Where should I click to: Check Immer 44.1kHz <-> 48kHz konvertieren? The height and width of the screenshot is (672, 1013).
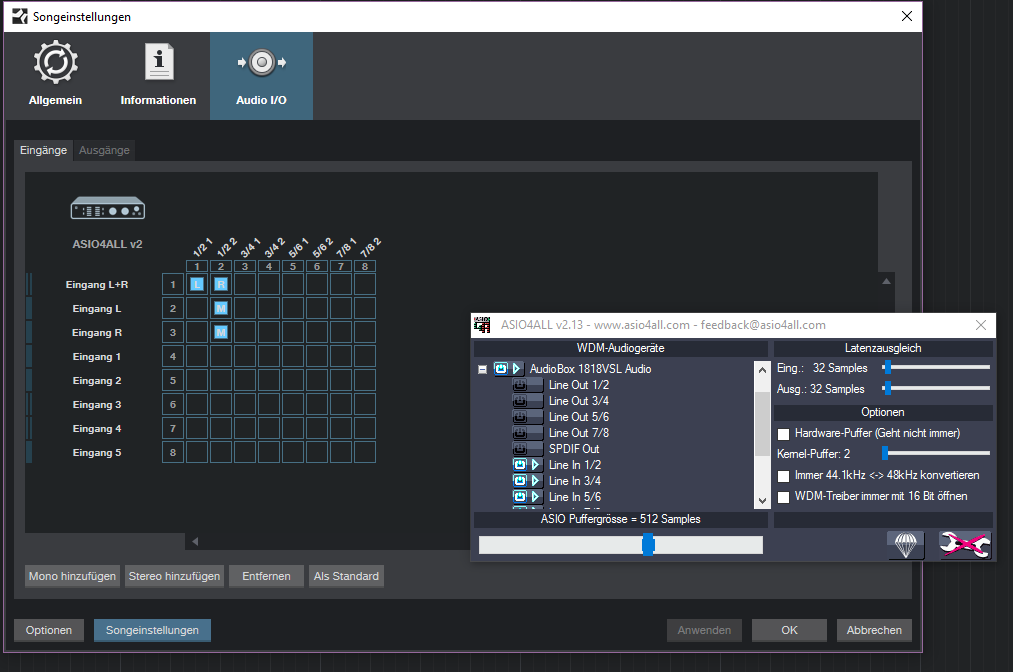(784, 475)
